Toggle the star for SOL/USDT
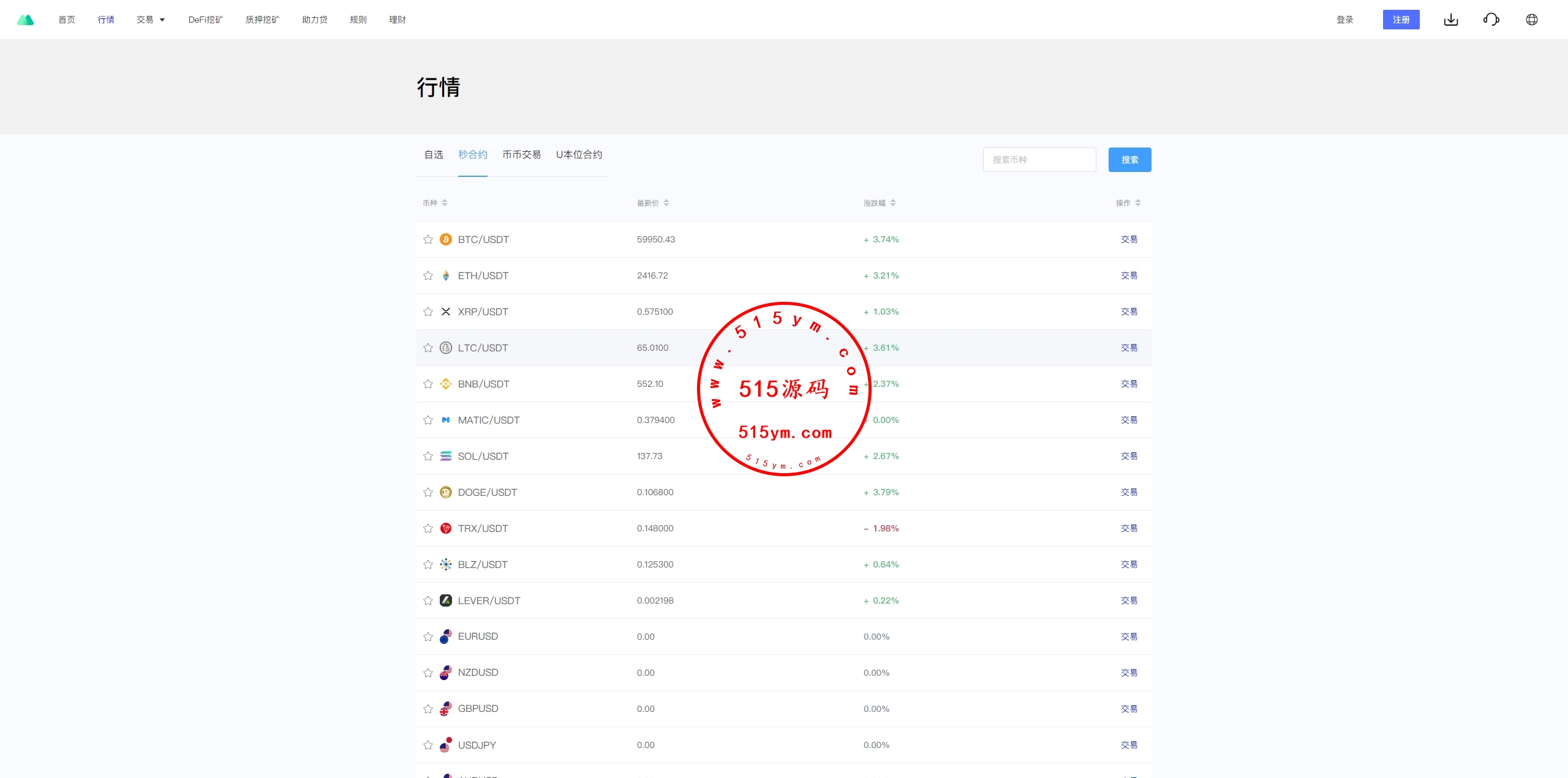 point(428,456)
